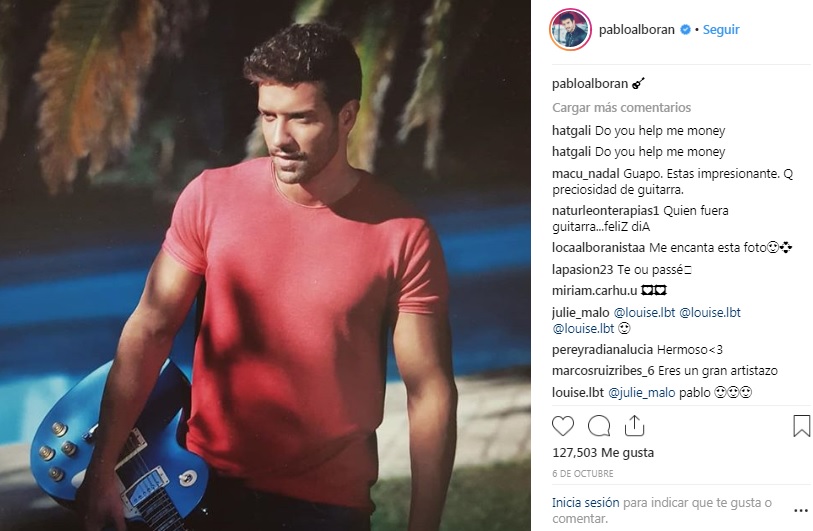This screenshot has height=531, width=813.
Task: Click the photo of the man with the guitar
Action: coord(265,266)
